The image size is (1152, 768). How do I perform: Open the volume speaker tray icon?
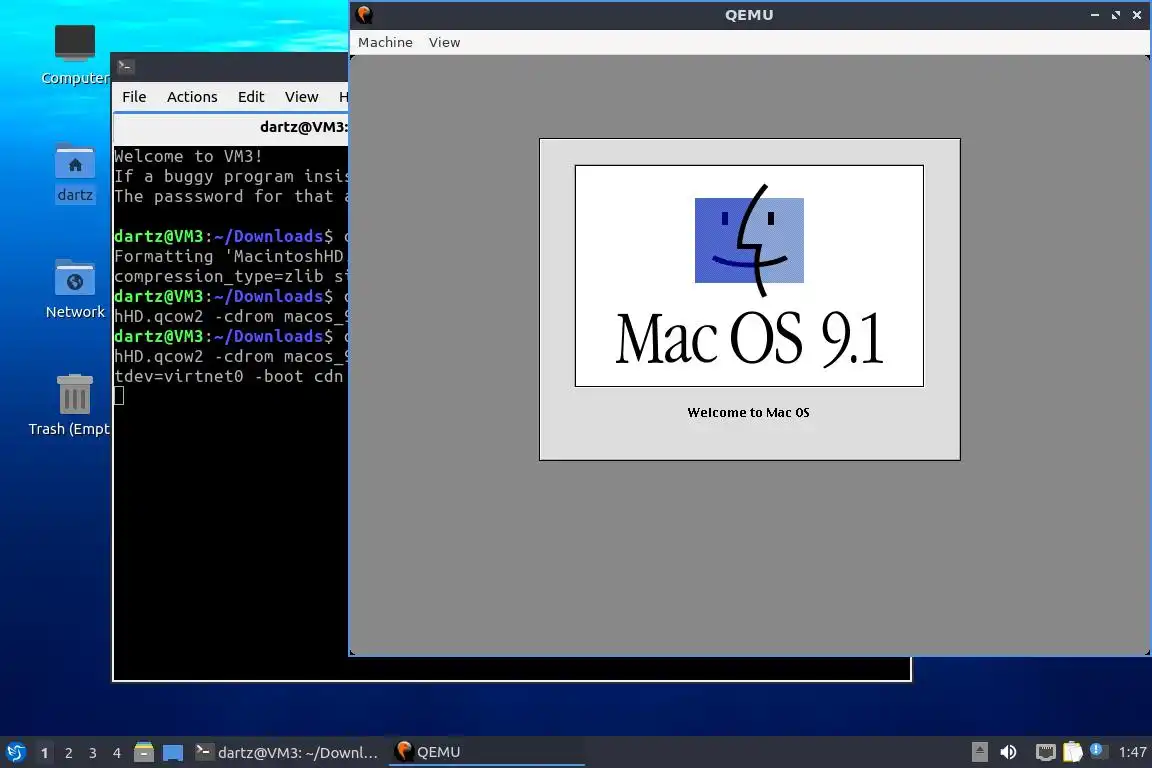(1009, 752)
